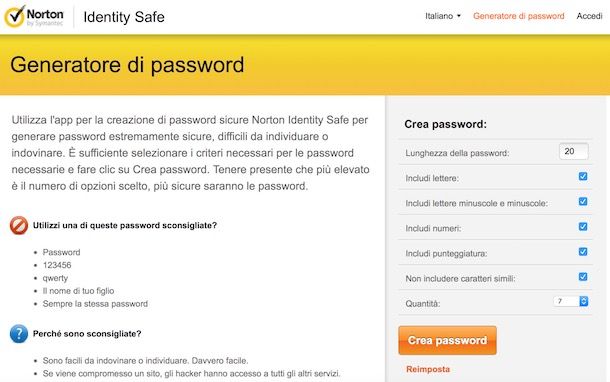The image size is (610, 382).
Task: Click the Reimposta link
Action: (x=428, y=369)
